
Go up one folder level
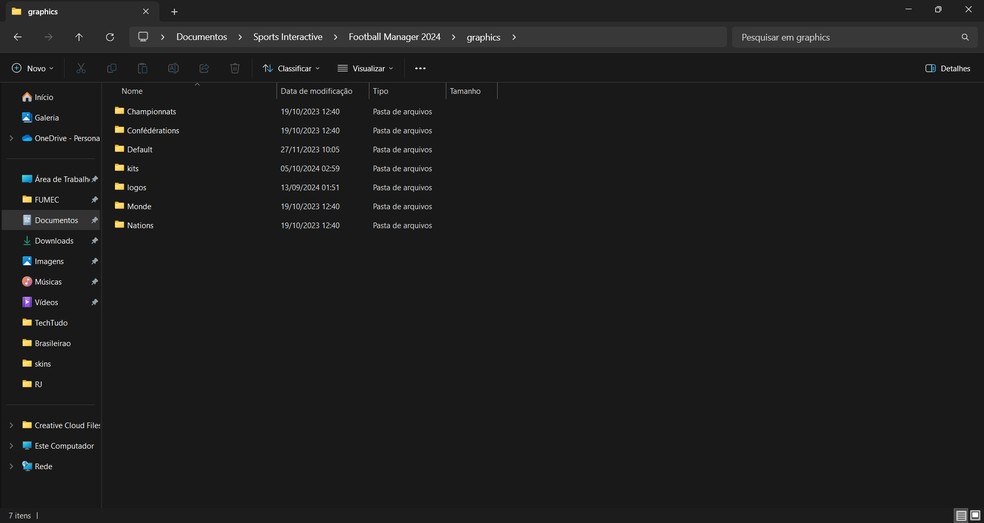[79, 37]
